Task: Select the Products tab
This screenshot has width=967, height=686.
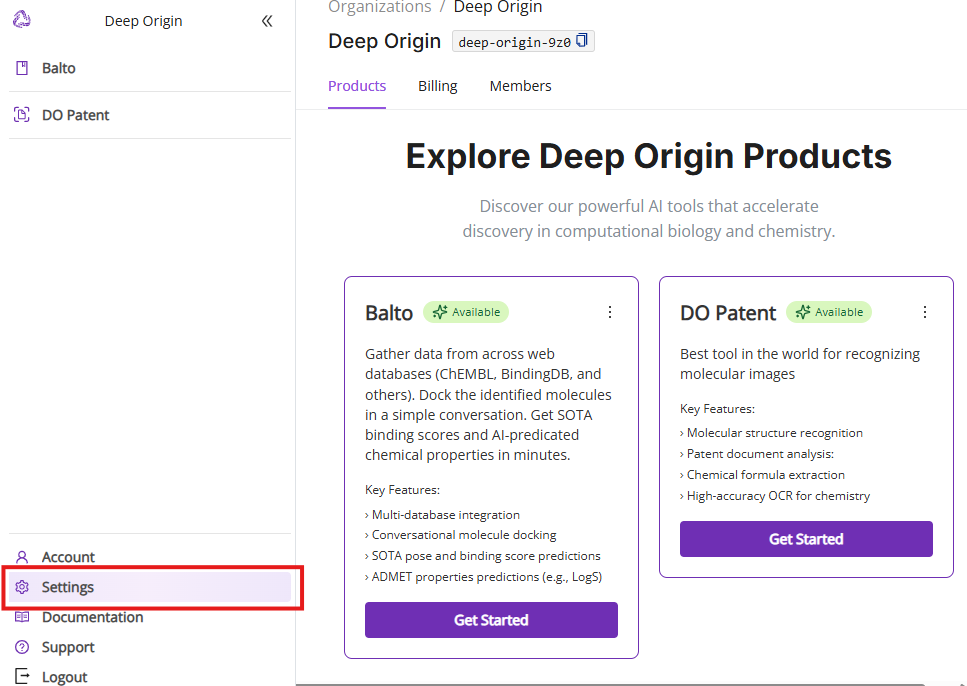Action: click(357, 86)
